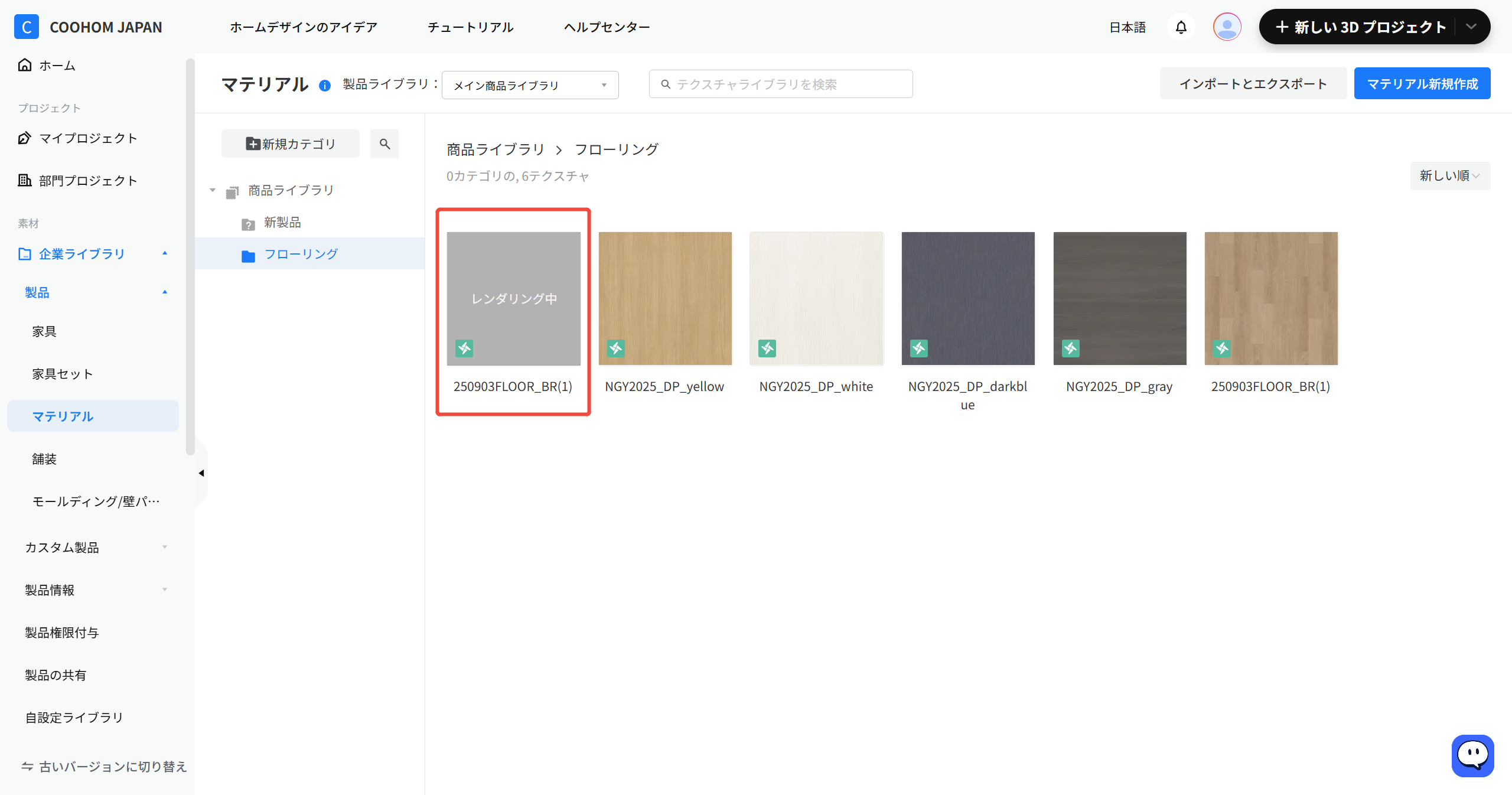
Task: Click インポートとエクスポート button
Action: point(1253,83)
